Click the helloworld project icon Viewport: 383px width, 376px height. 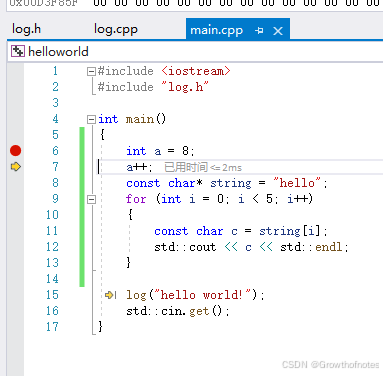point(18,51)
